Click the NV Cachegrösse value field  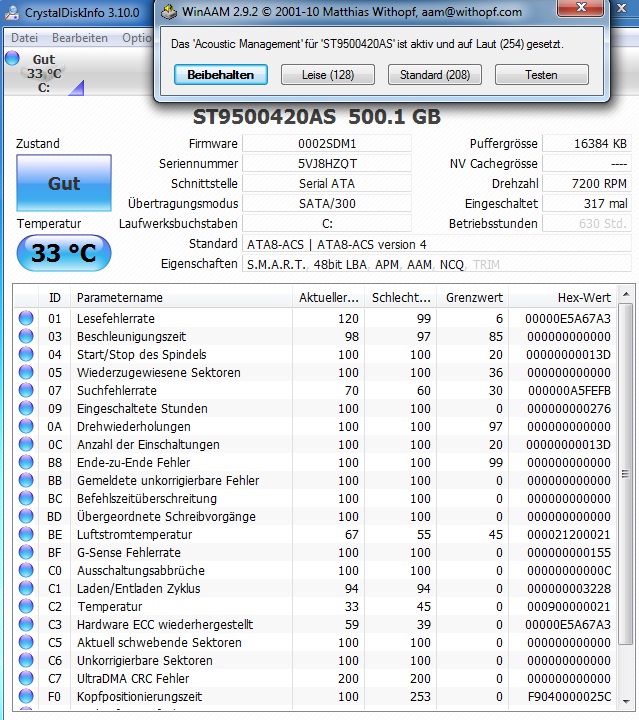tap(587, 163)
